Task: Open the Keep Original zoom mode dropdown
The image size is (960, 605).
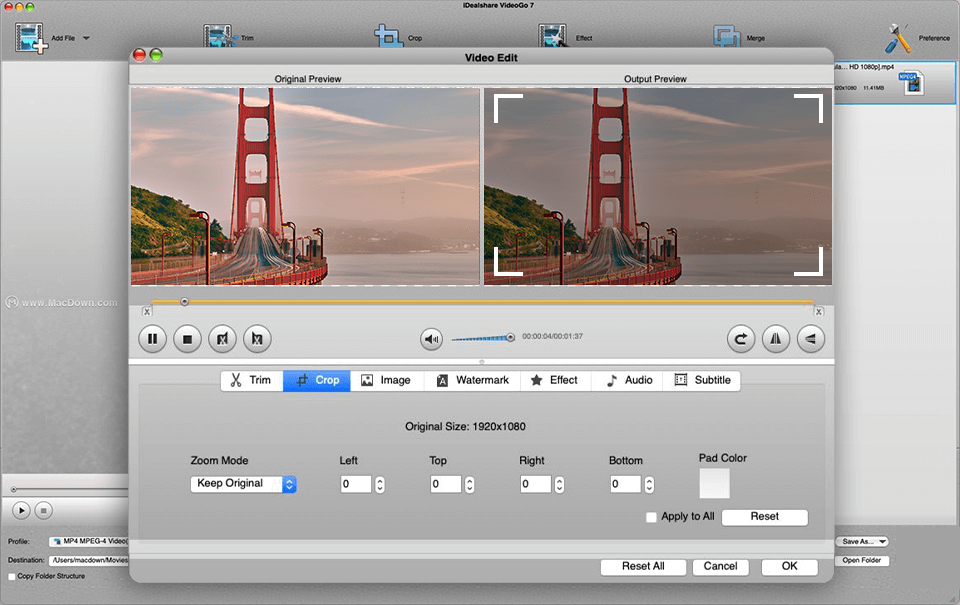Action: pyautogui.click(x=243, y=484)
